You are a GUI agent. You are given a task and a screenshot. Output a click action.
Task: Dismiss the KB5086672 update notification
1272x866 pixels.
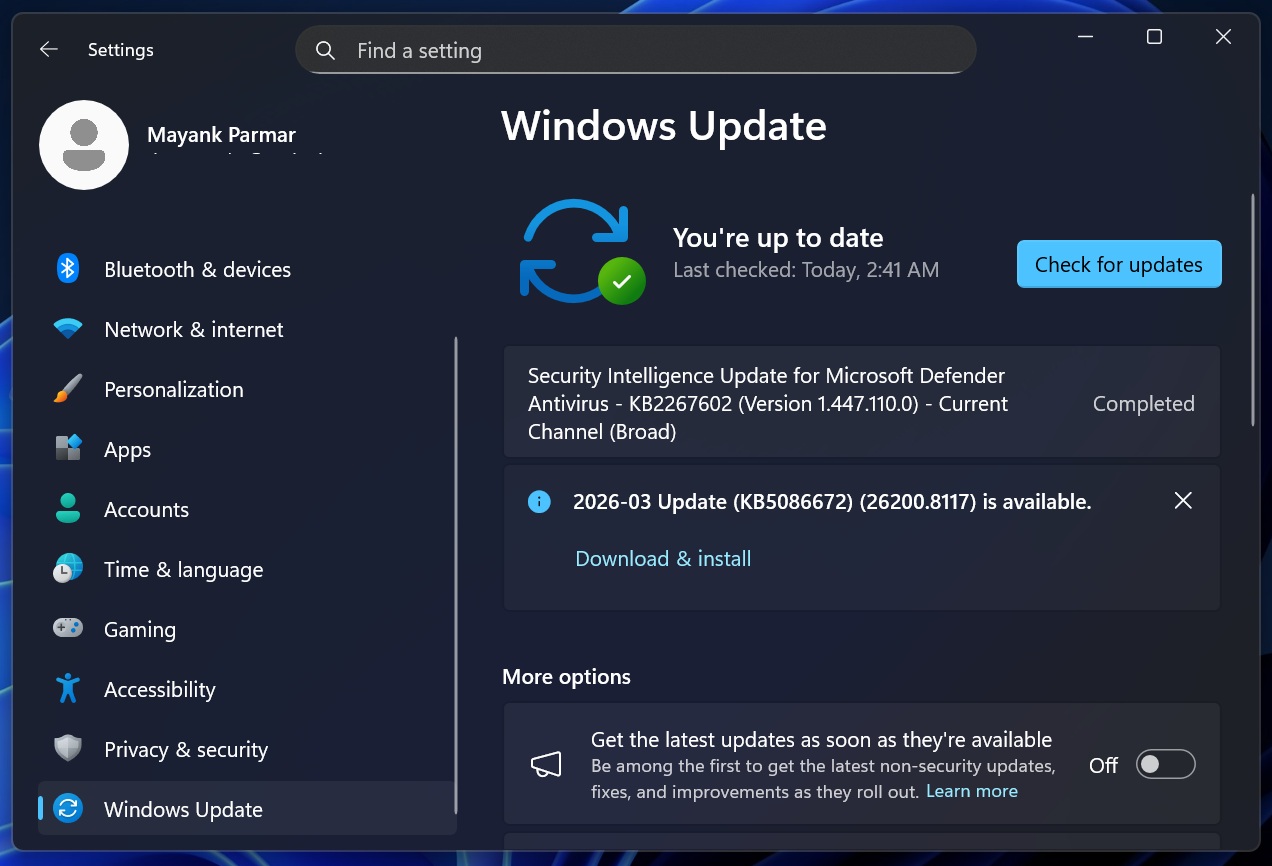(x=1183, y=501)
